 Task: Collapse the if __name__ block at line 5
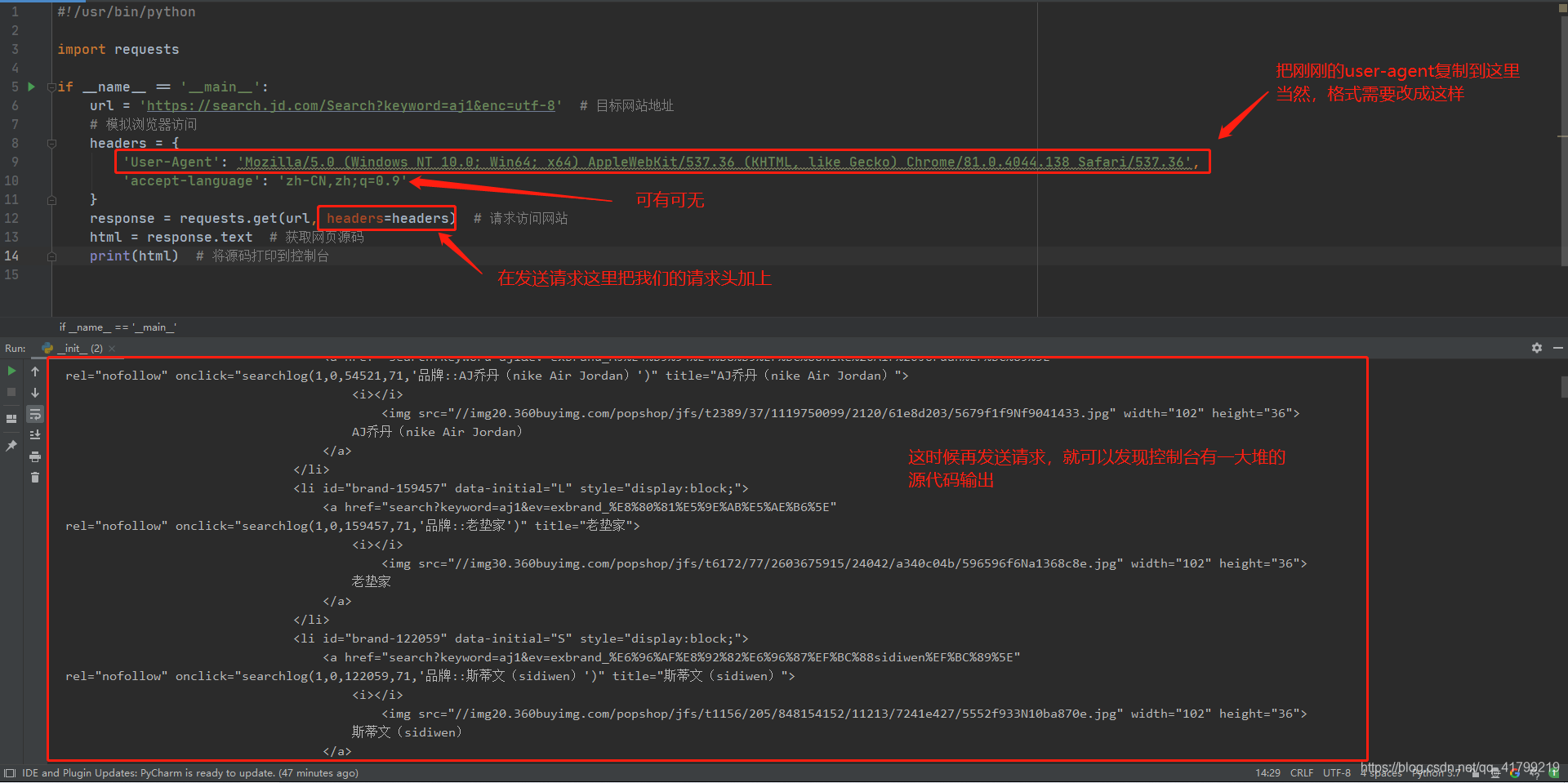51,87
